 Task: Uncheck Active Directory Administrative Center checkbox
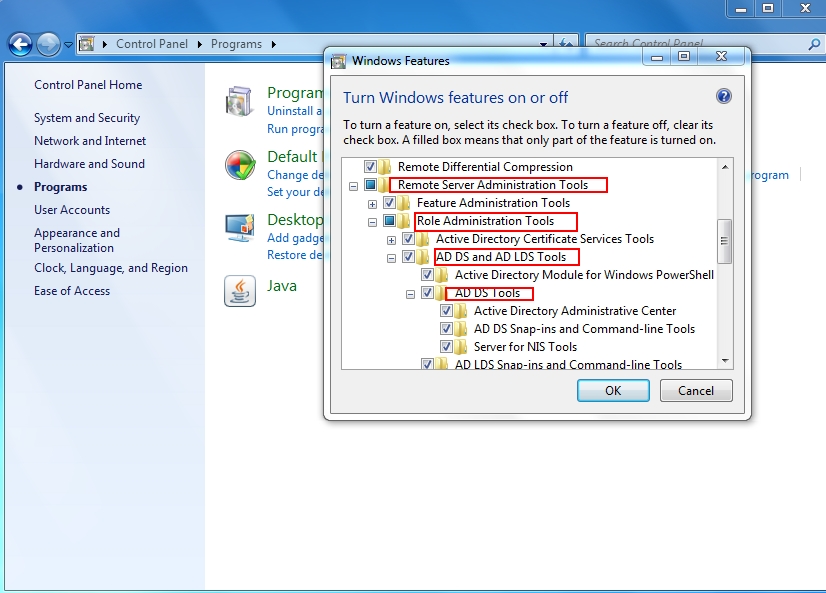coord(446,311)
